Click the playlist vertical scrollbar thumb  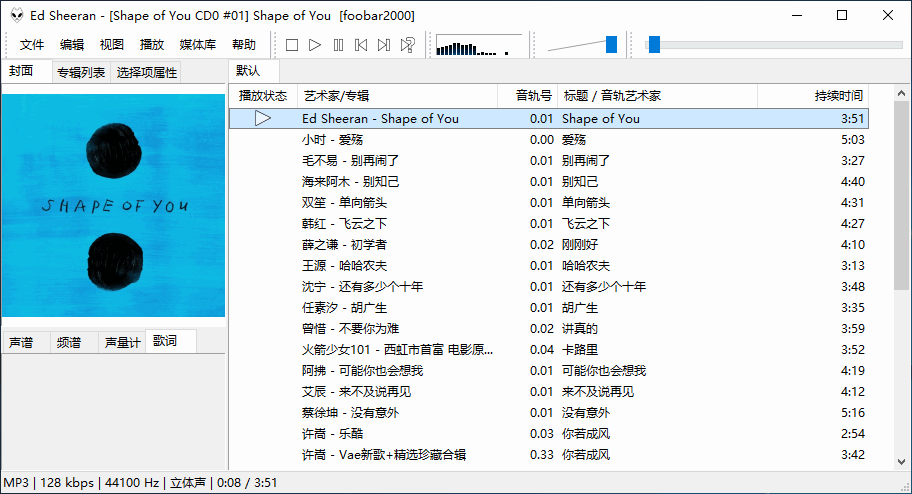click(x=901, y=196)
